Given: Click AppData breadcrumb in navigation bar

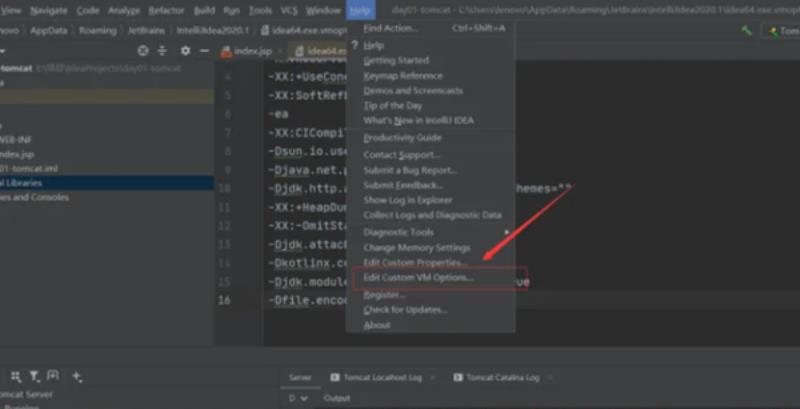Looking at the screenshot, I should tap(48, 31).
